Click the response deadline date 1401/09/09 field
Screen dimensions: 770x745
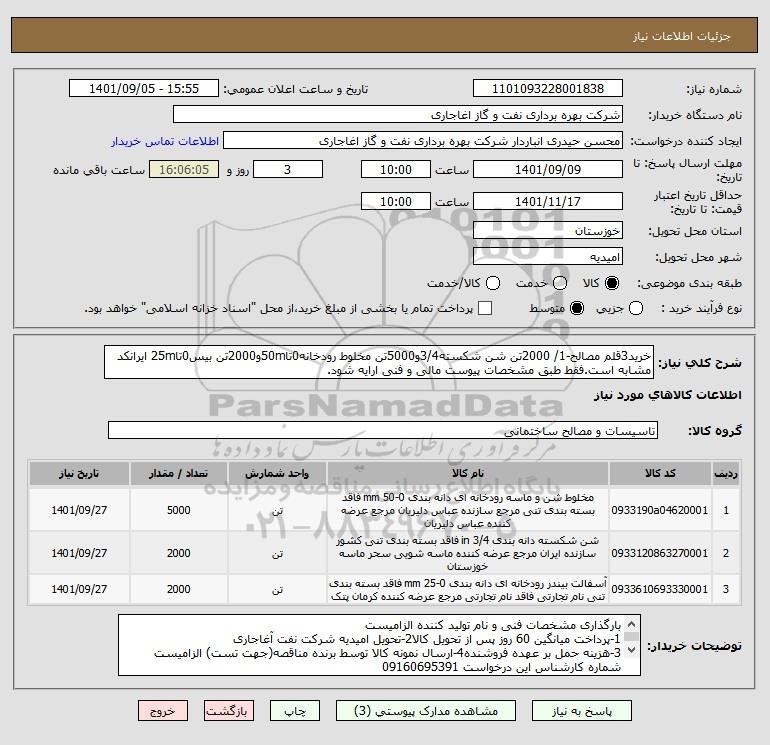548,169
